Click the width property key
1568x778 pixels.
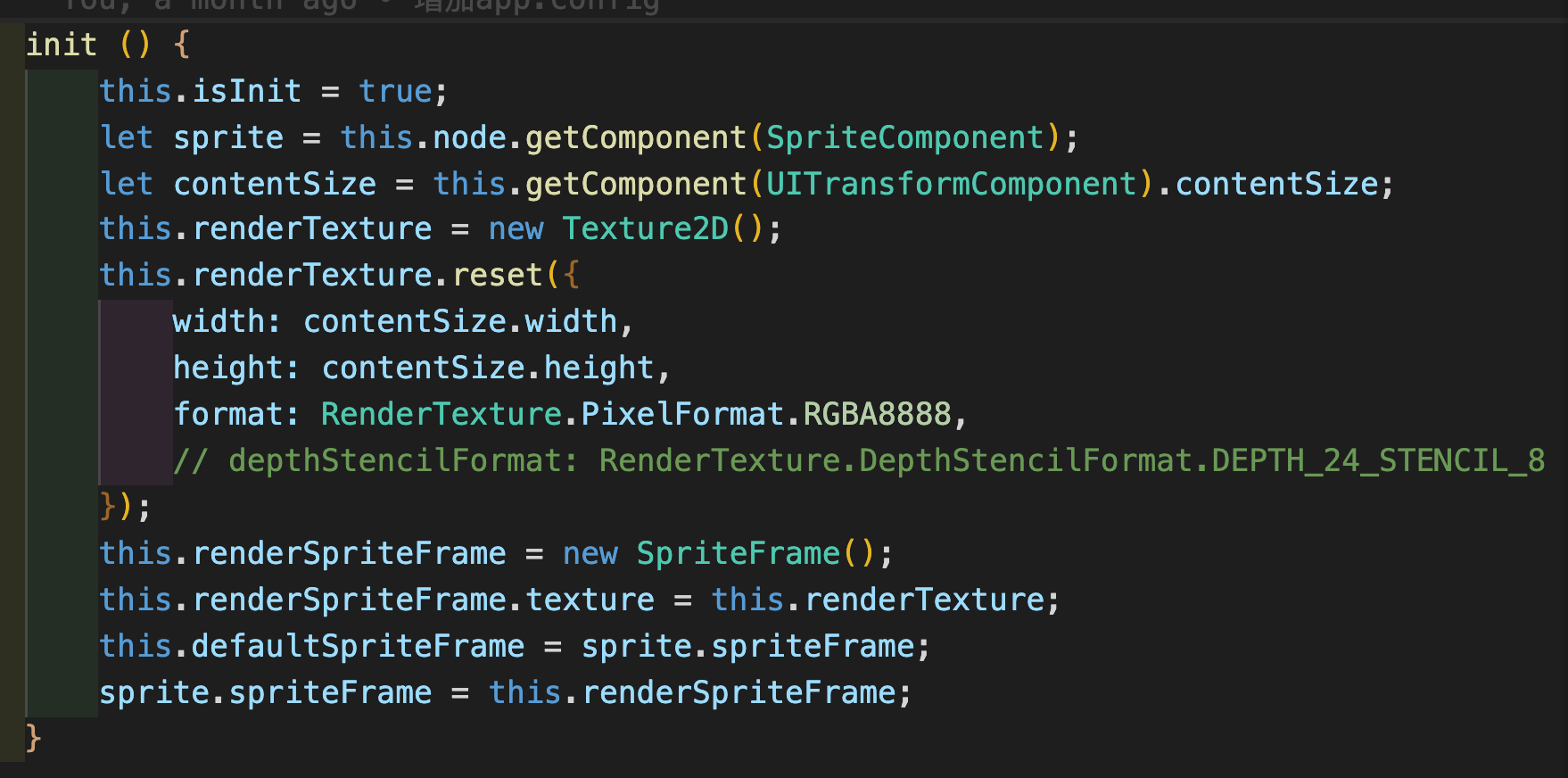(219, 321)
